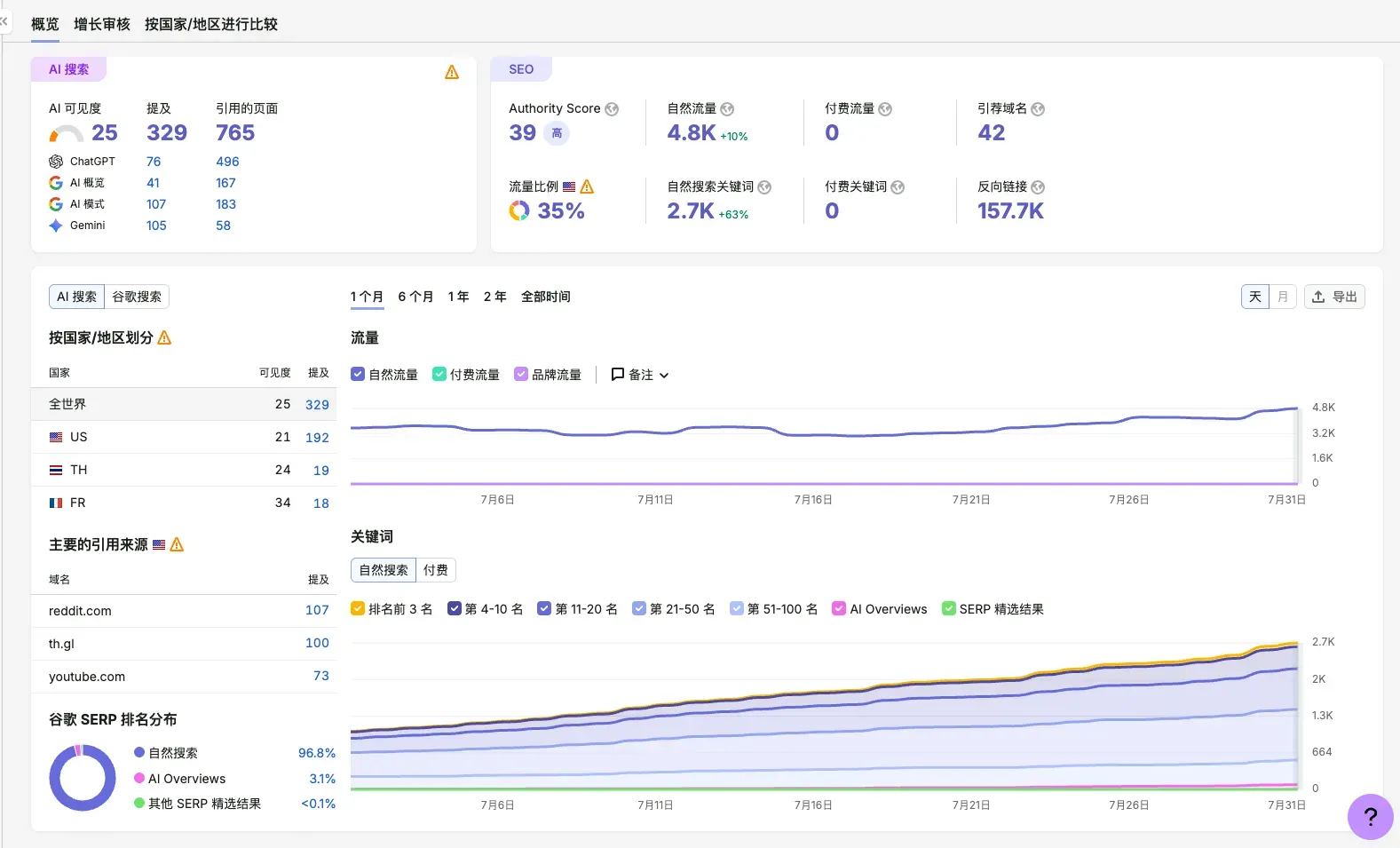Click the US flag in country table

(56, 437)
